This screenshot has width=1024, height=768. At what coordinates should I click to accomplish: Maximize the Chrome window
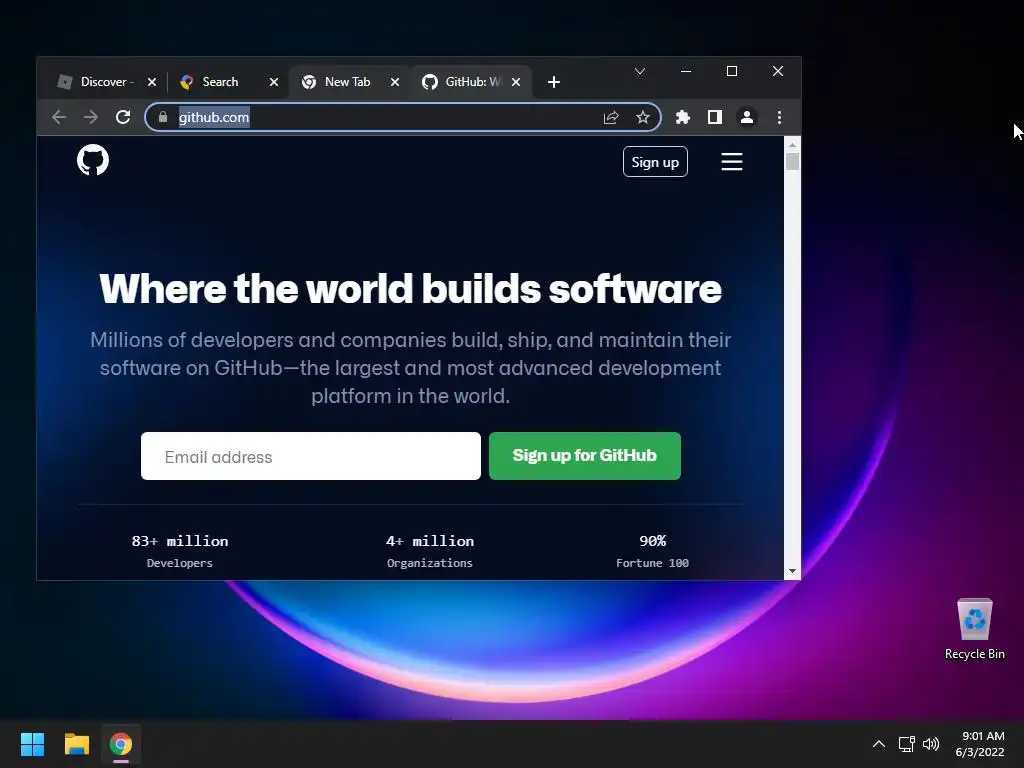[x=731, y=71]
